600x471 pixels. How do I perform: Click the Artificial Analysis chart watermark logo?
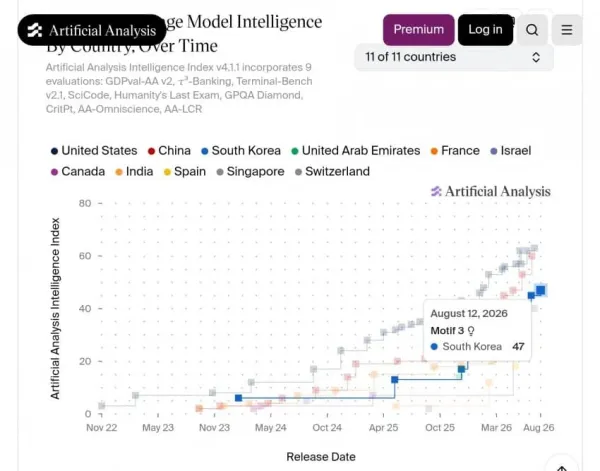pyautogui.click(x=491, y=191)
